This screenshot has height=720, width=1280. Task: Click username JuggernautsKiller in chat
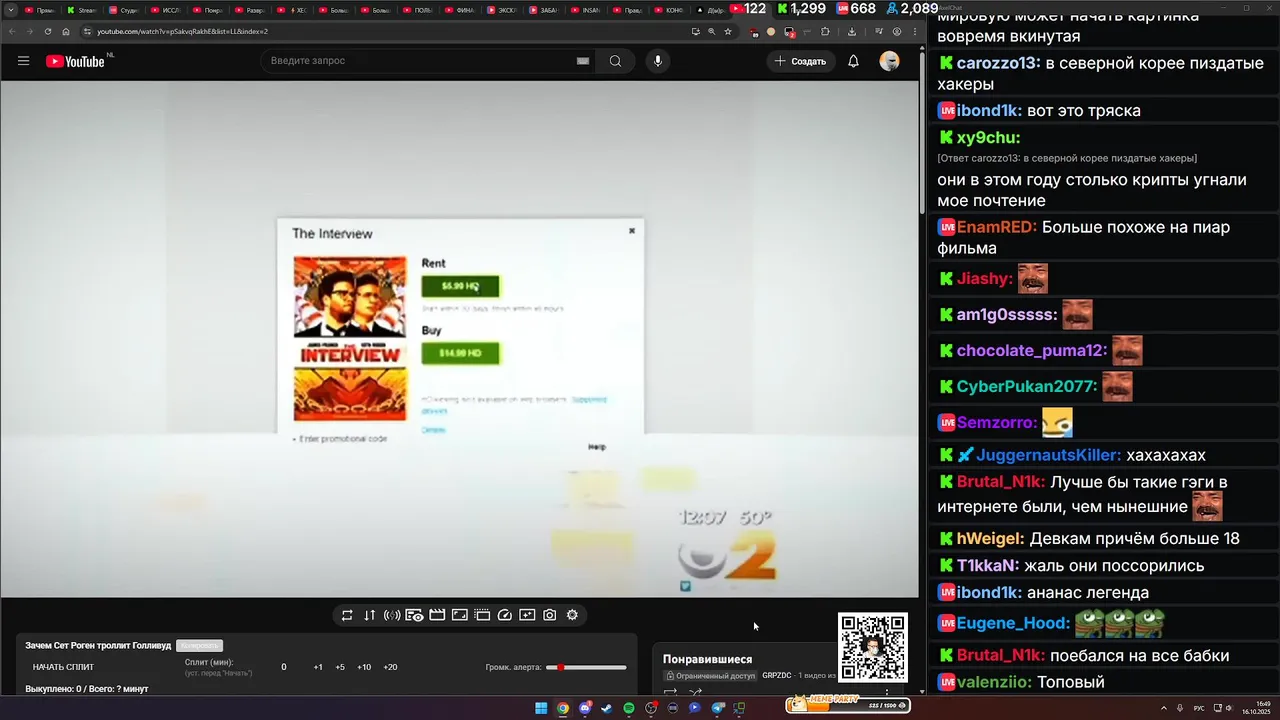pyautogui.click(x=1049, y=455)
